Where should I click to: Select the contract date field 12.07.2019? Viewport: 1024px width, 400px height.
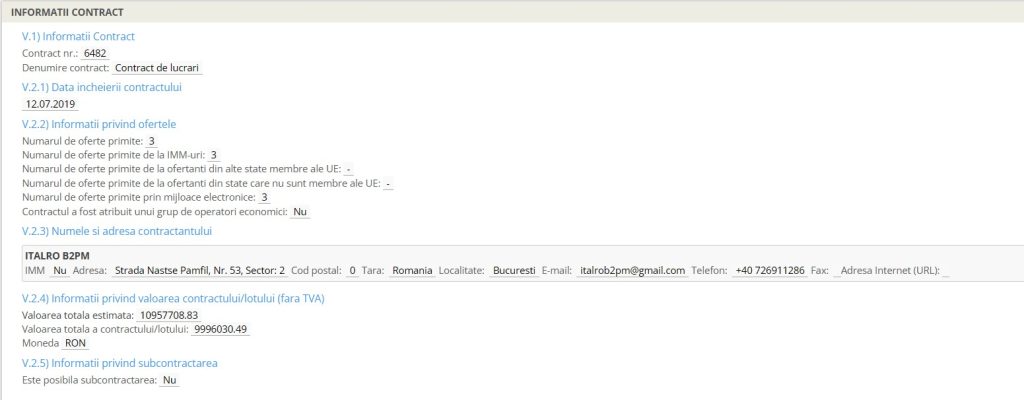click(x=49, y=104)
